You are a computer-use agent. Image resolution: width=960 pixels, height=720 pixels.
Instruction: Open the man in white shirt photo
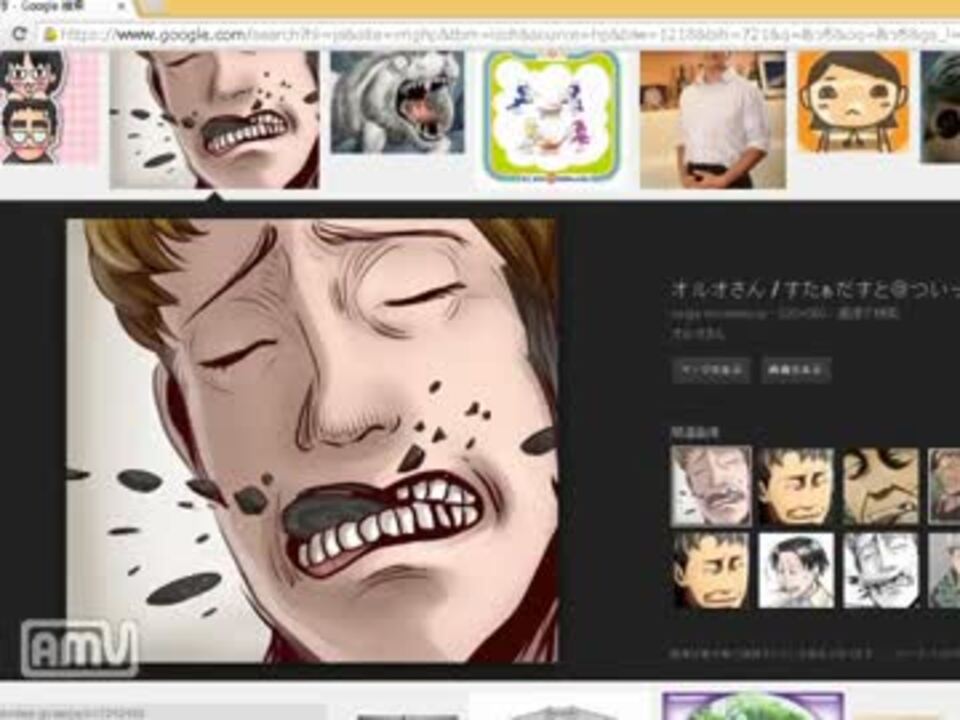point(713,119)
